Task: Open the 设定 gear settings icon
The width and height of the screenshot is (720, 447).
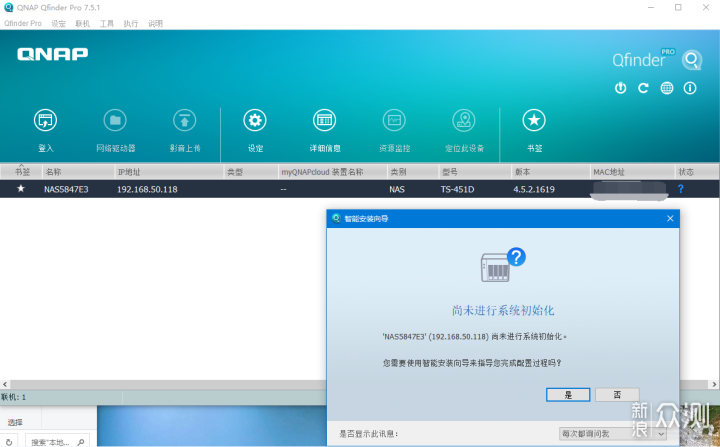Action: [255, 120]
